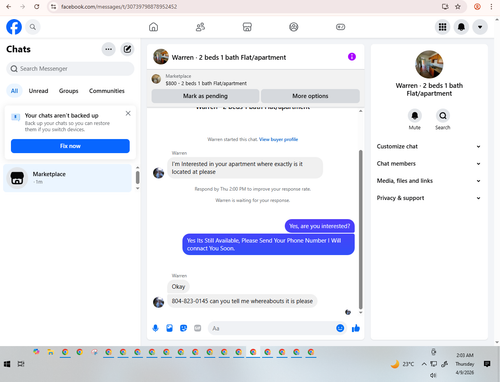Click the Aa message input field
Viewport: 500px width, 382px height.
272,328
